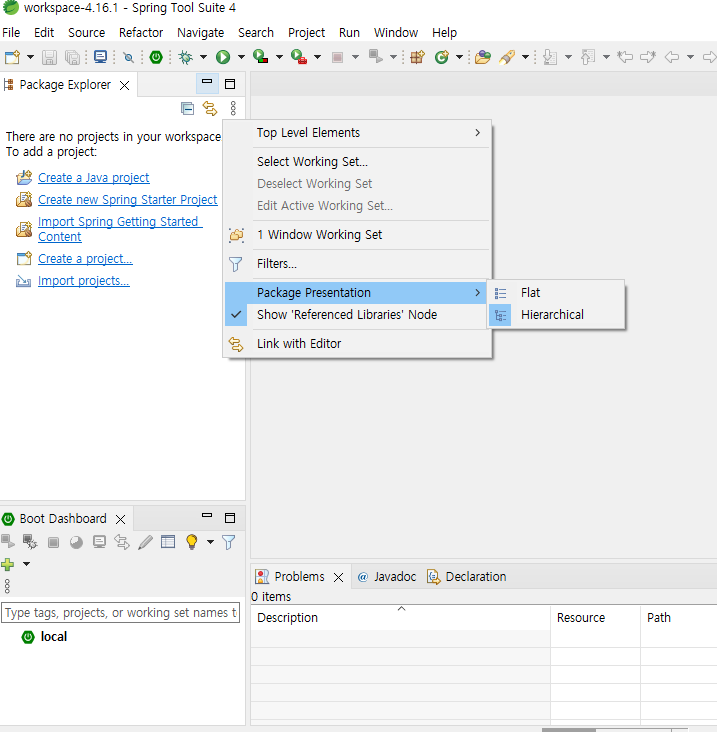Viewport: 717px width, 732px height.
Task: Click Import projects... link
Action: click(84, 281)
